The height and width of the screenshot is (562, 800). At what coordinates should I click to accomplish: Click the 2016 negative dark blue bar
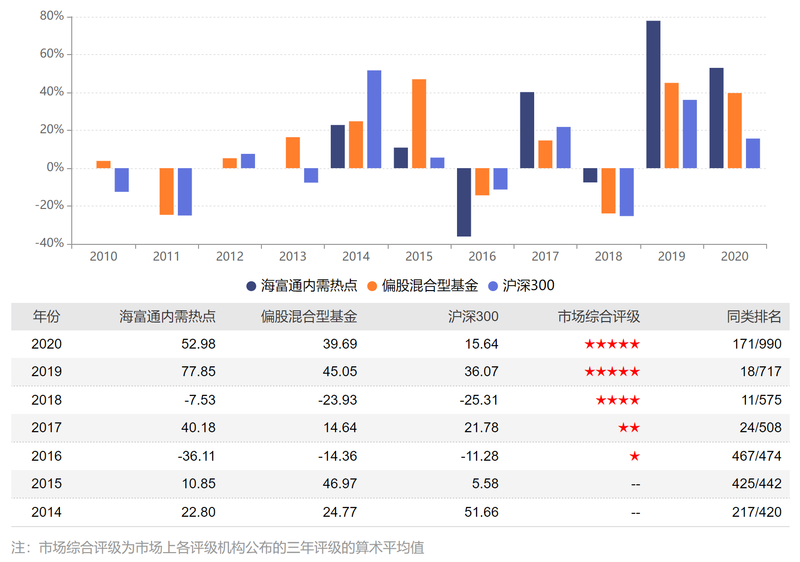464,202
